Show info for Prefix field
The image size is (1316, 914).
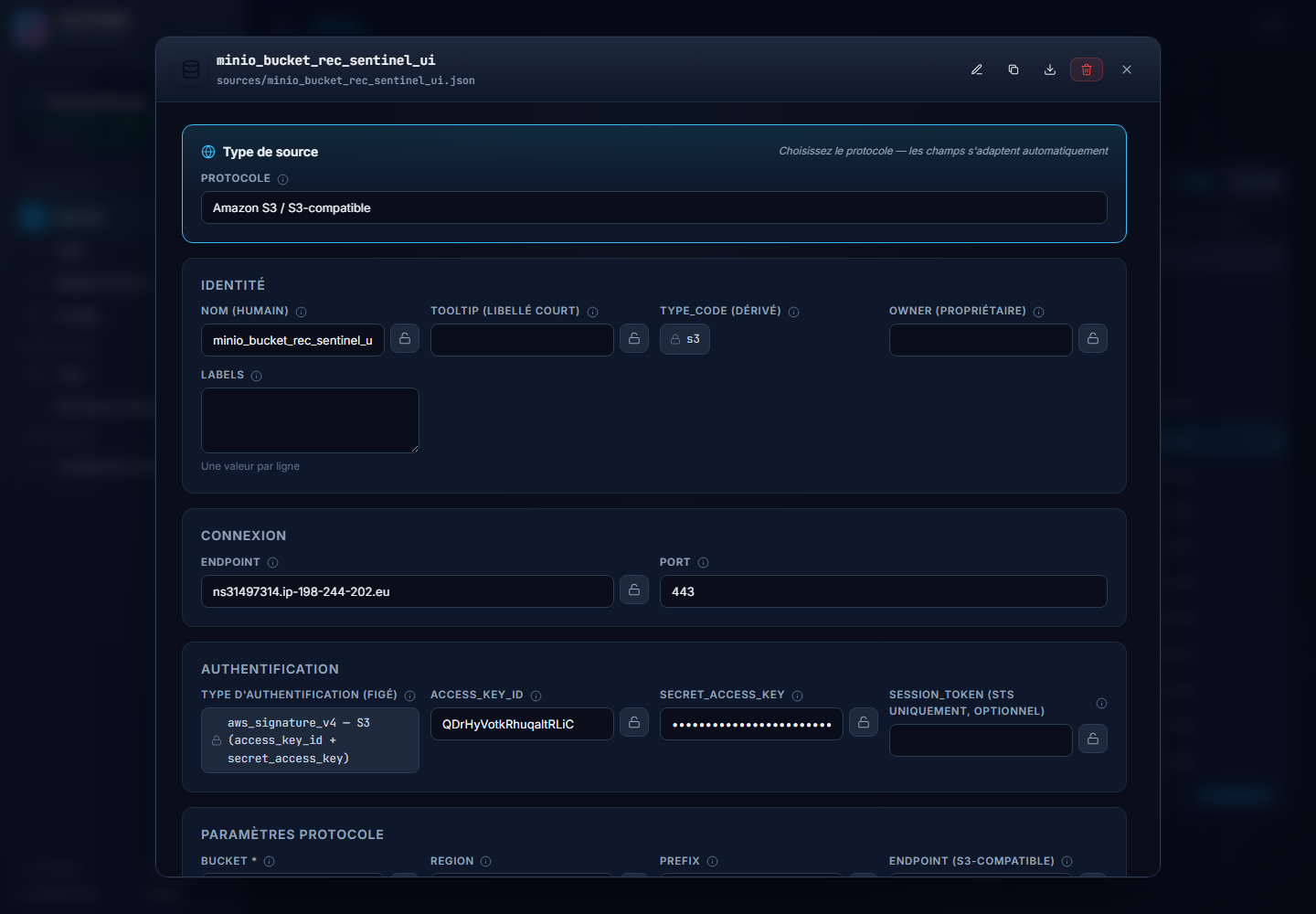click(x=712, y=861)
